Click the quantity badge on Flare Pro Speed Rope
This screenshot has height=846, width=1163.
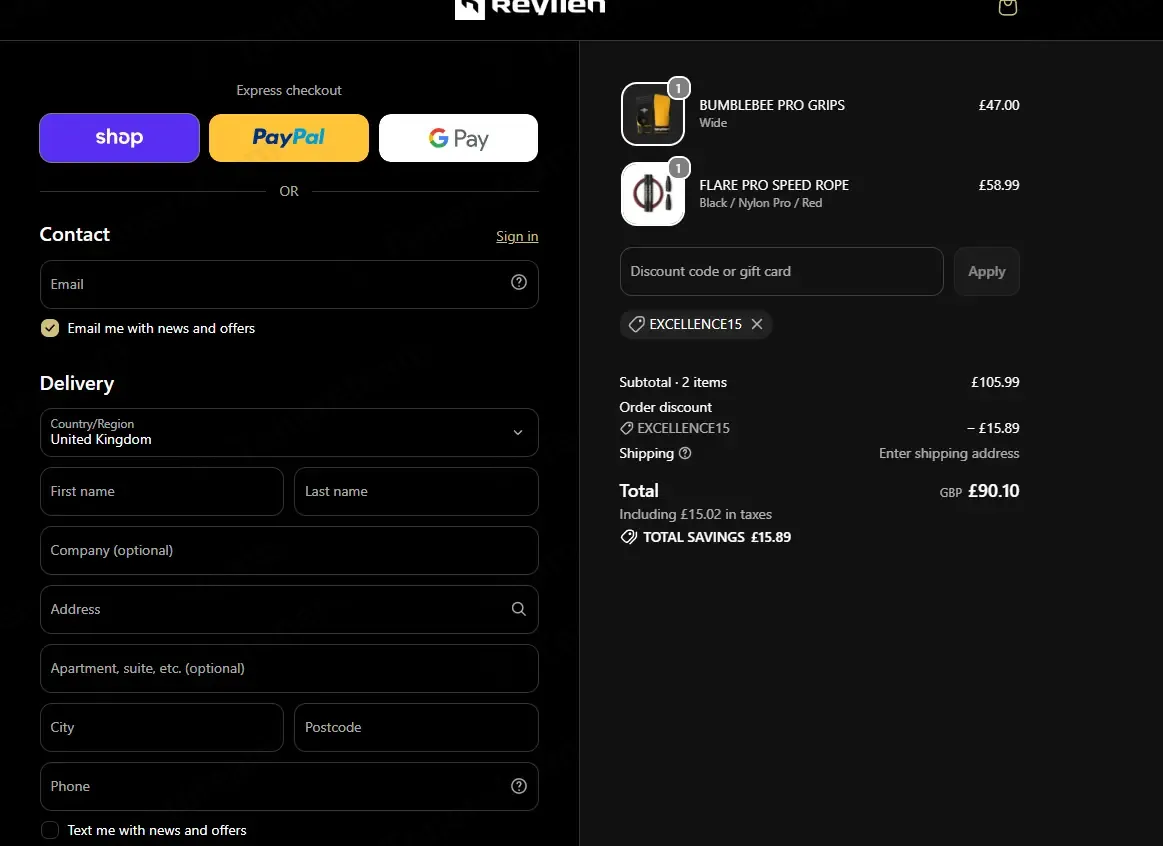click(x=678, y=168)
